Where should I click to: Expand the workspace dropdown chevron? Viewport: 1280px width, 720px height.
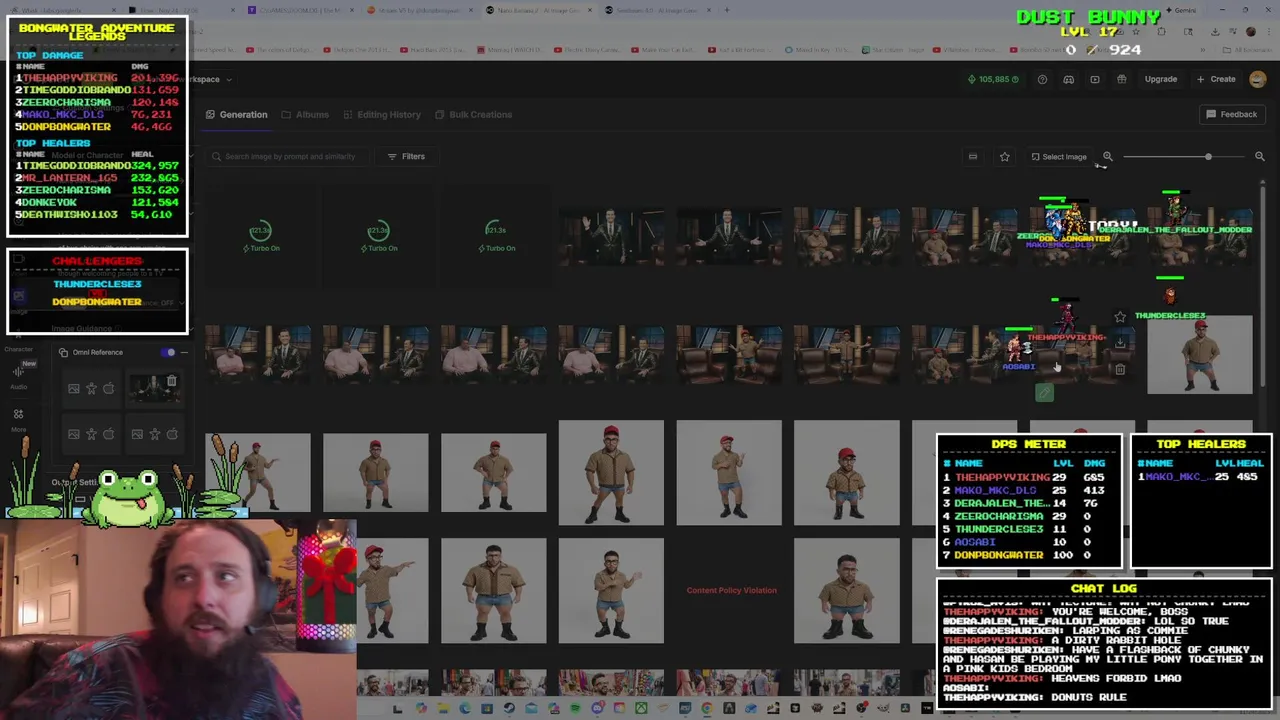point(229,79)
